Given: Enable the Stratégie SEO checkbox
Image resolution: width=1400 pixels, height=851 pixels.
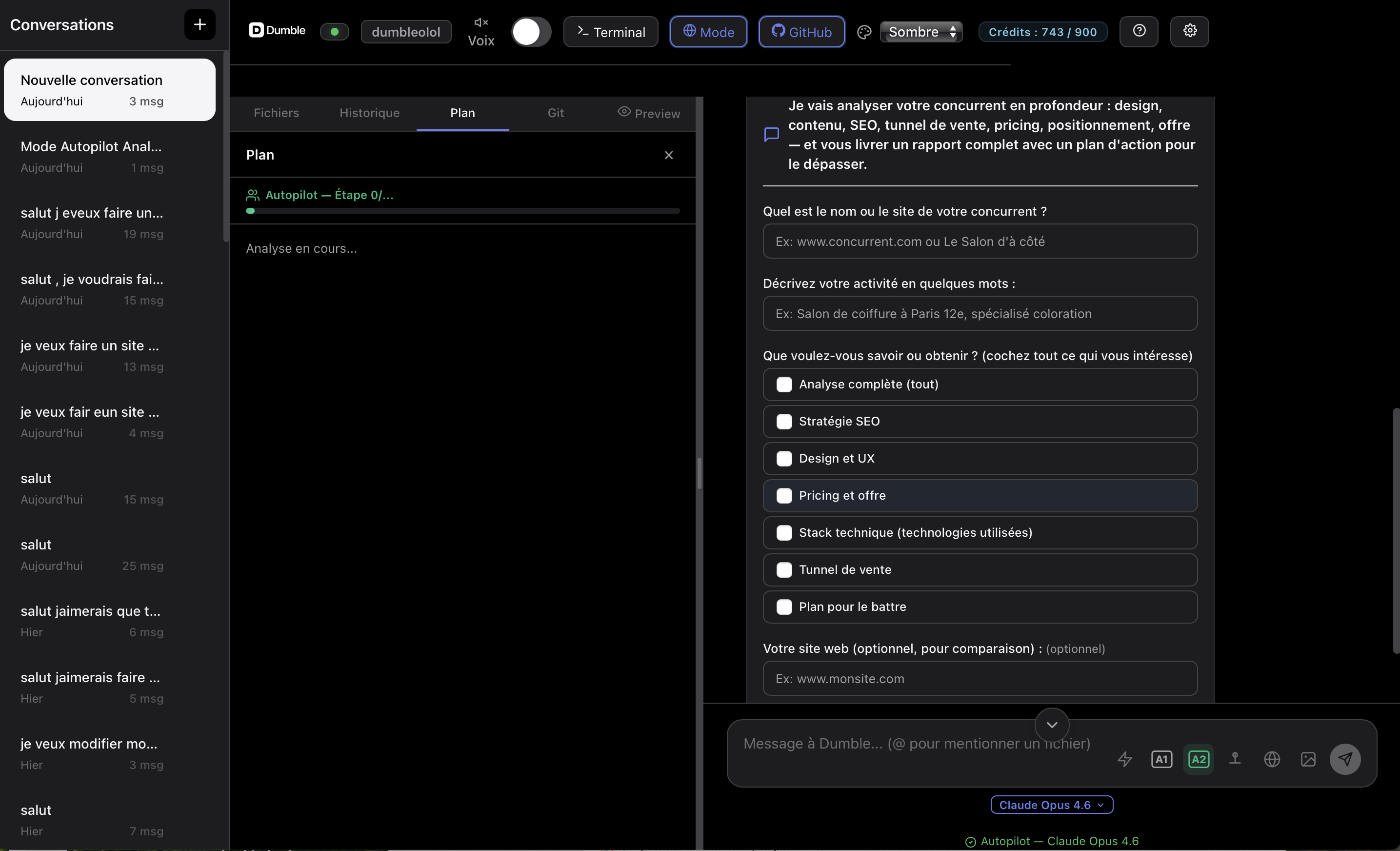Looking at the screenshot, I should (785, 421).
